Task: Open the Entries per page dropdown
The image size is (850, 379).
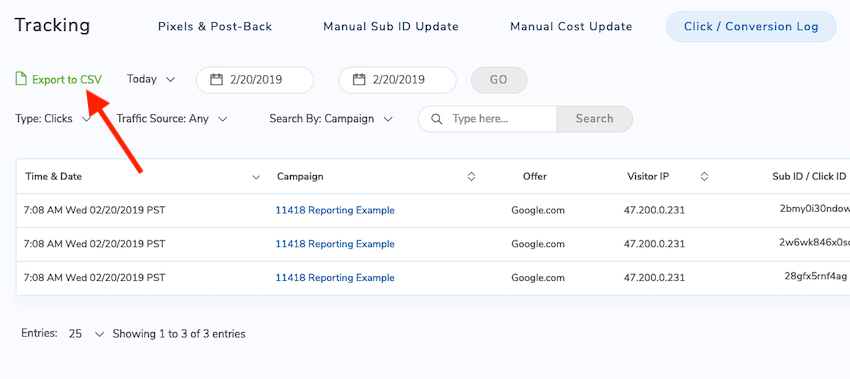Action: [86, 334]
